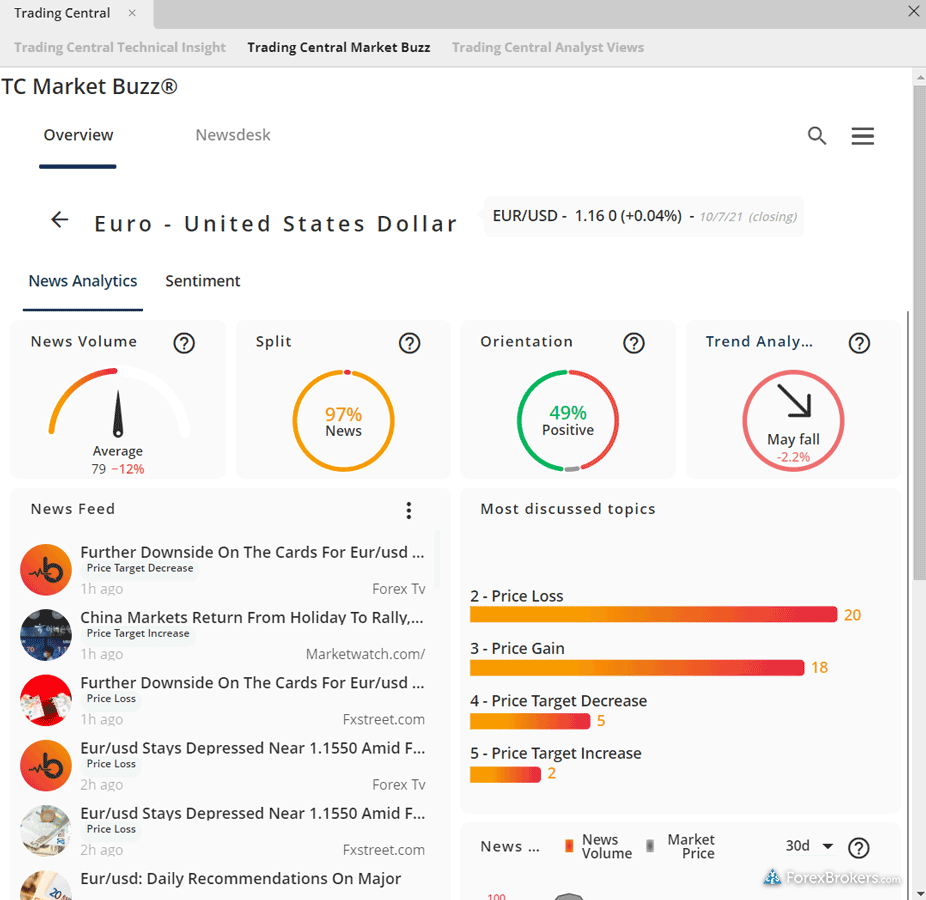Open the hamburger menu icon
Screen dimensions: 926x900
(862, 136)
